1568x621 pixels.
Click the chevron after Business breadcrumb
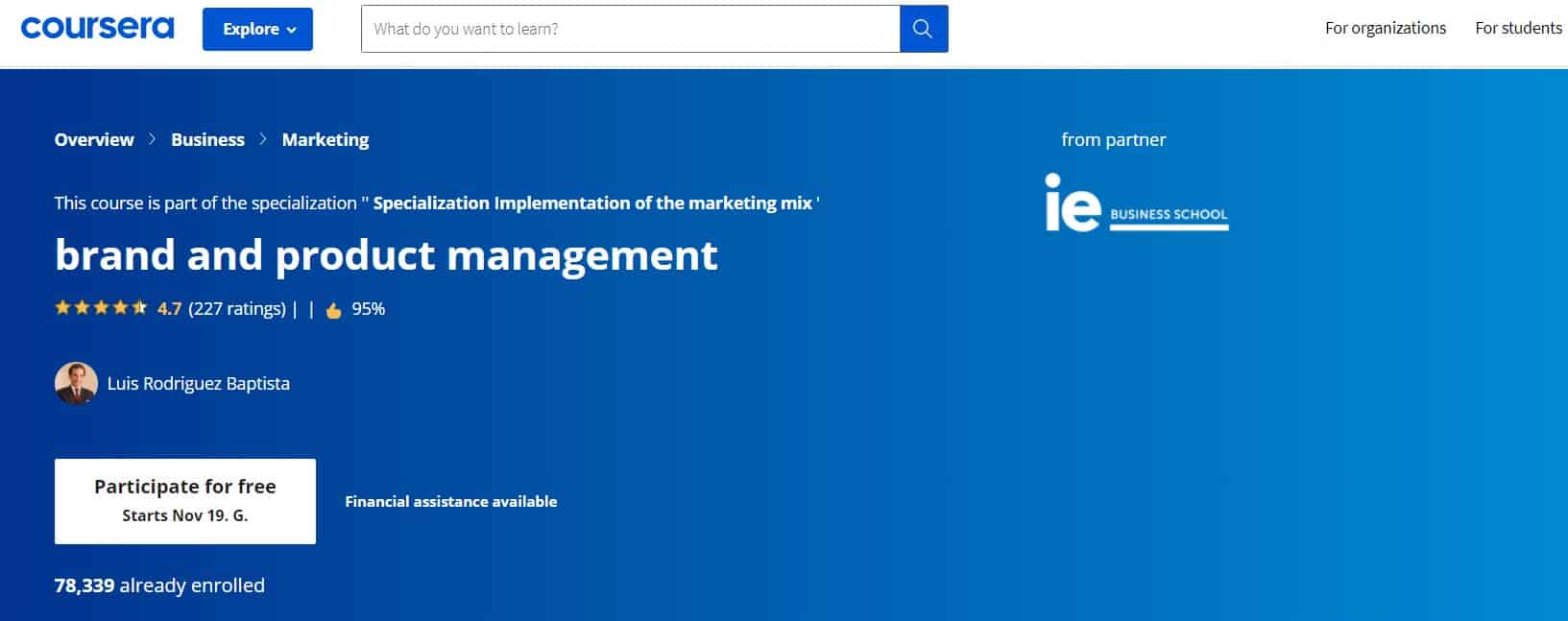pos(263,139)
